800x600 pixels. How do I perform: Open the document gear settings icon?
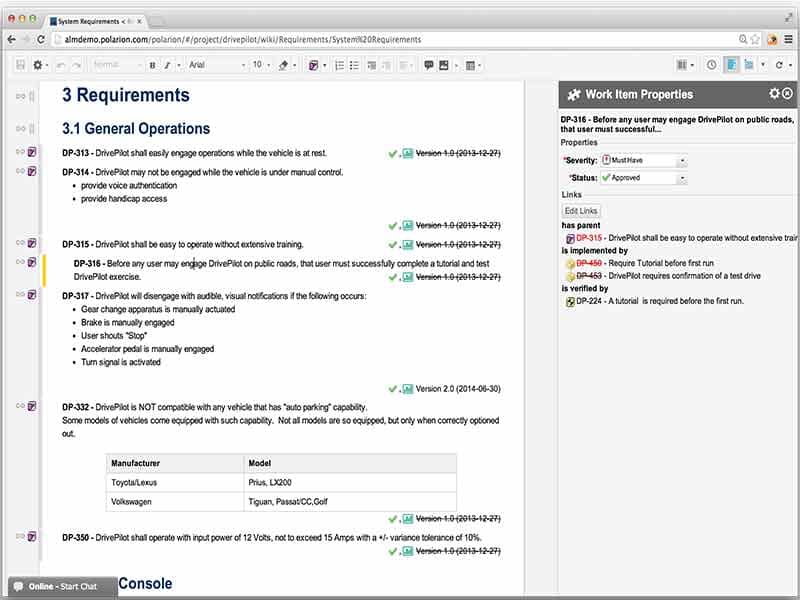[x=37, y=65]
